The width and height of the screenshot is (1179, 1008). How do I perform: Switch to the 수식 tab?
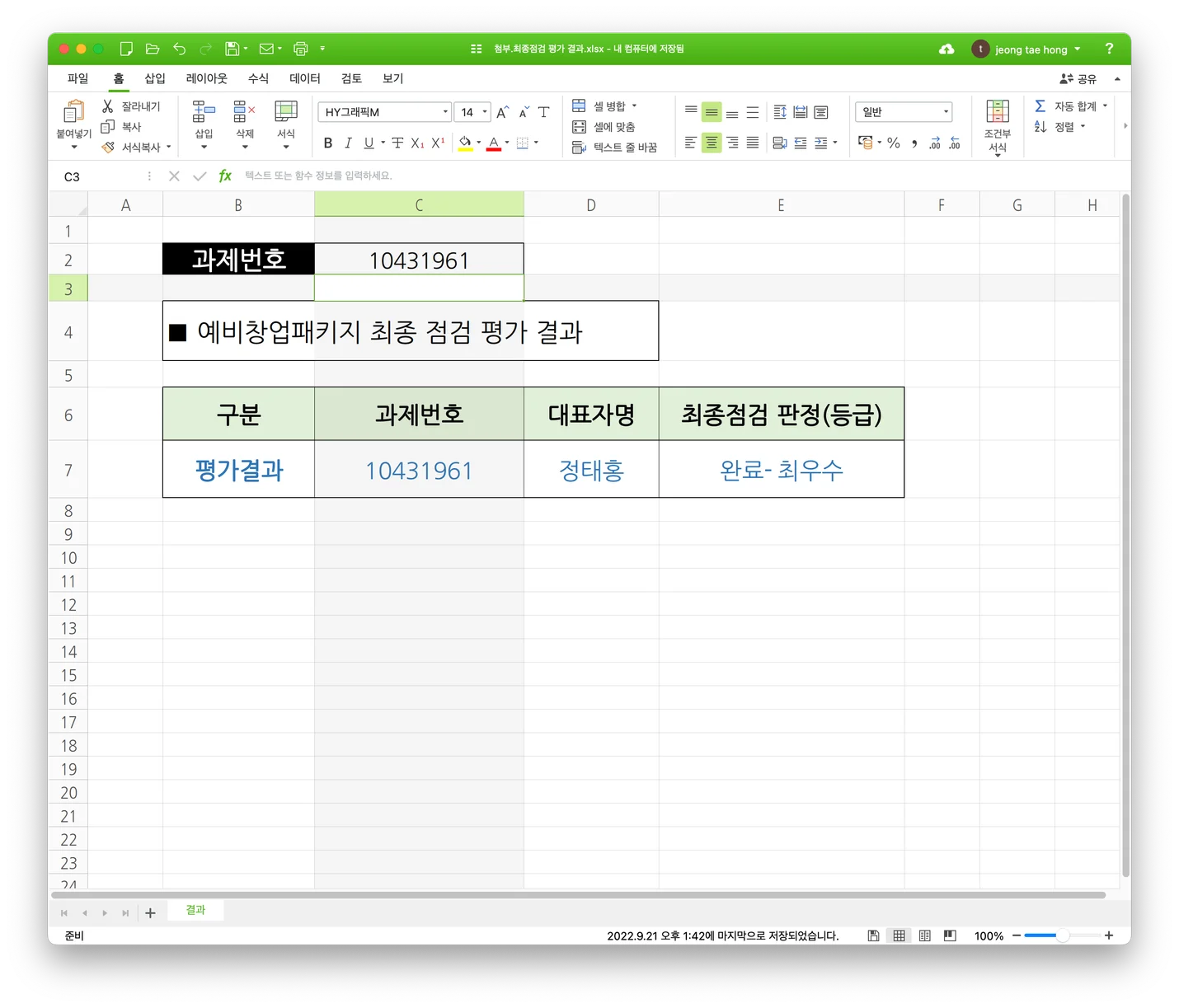coord(258,78)
